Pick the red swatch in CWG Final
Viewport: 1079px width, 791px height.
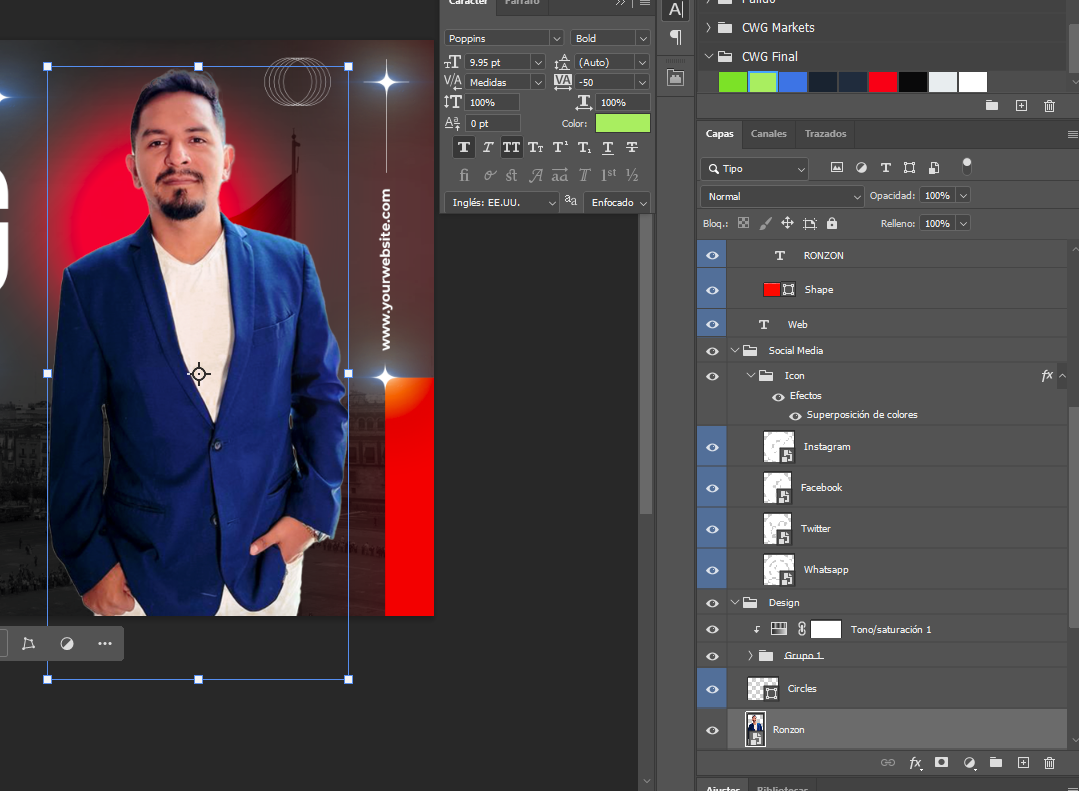click(x=882, y=82)
